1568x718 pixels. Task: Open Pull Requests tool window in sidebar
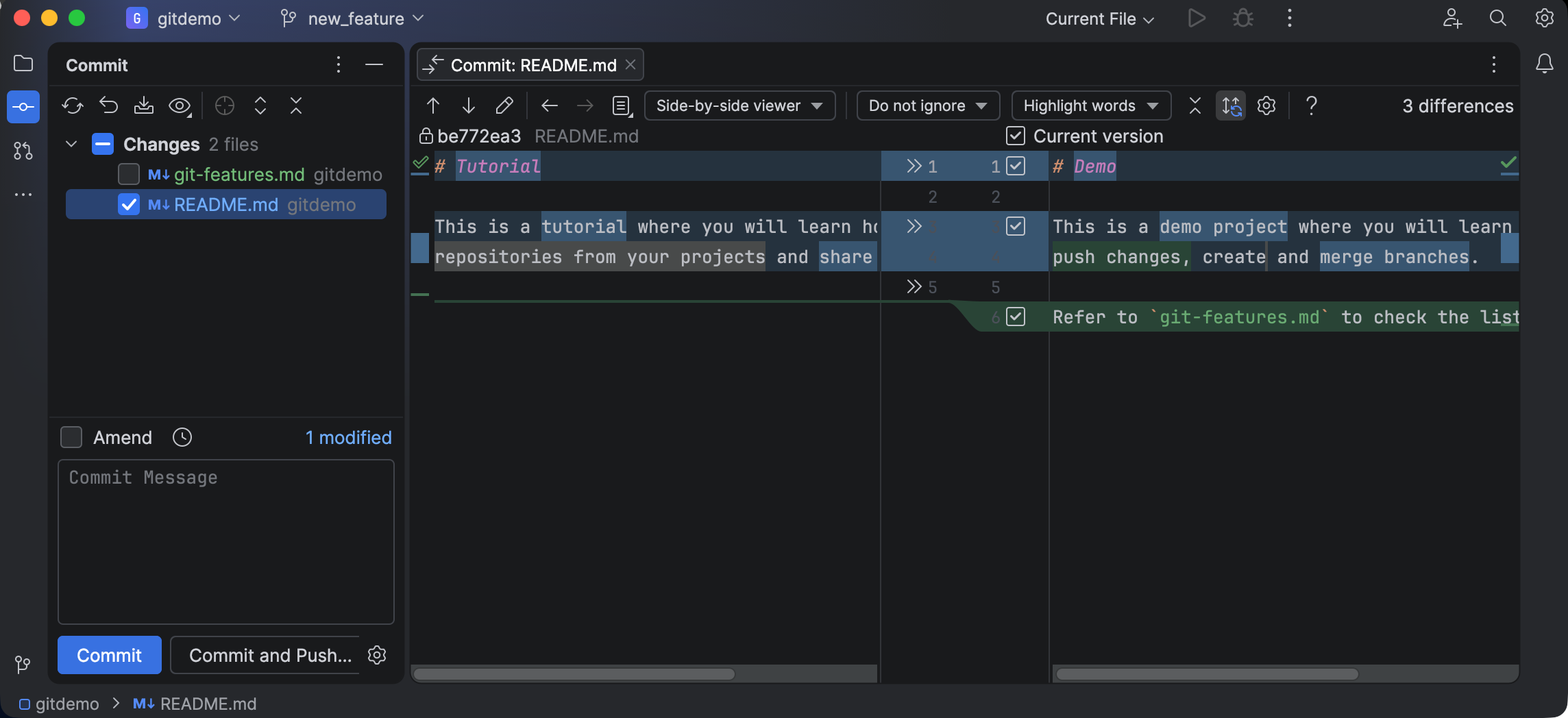tap(23, 151)
